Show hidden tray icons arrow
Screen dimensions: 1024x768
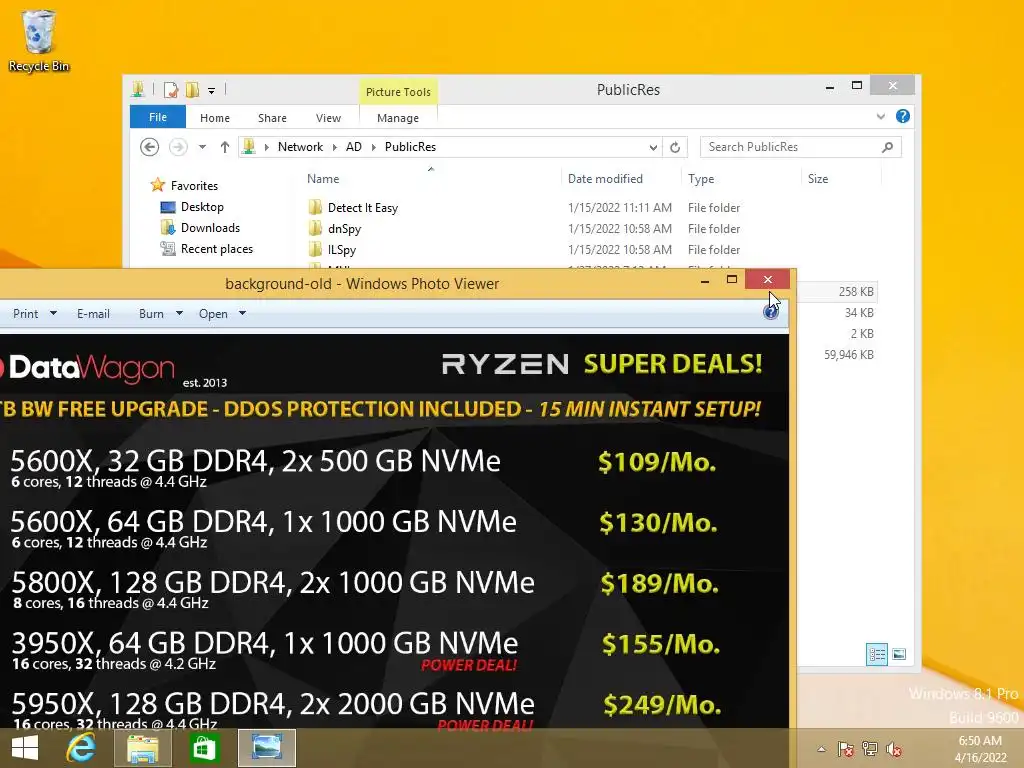tap(821, 749)
